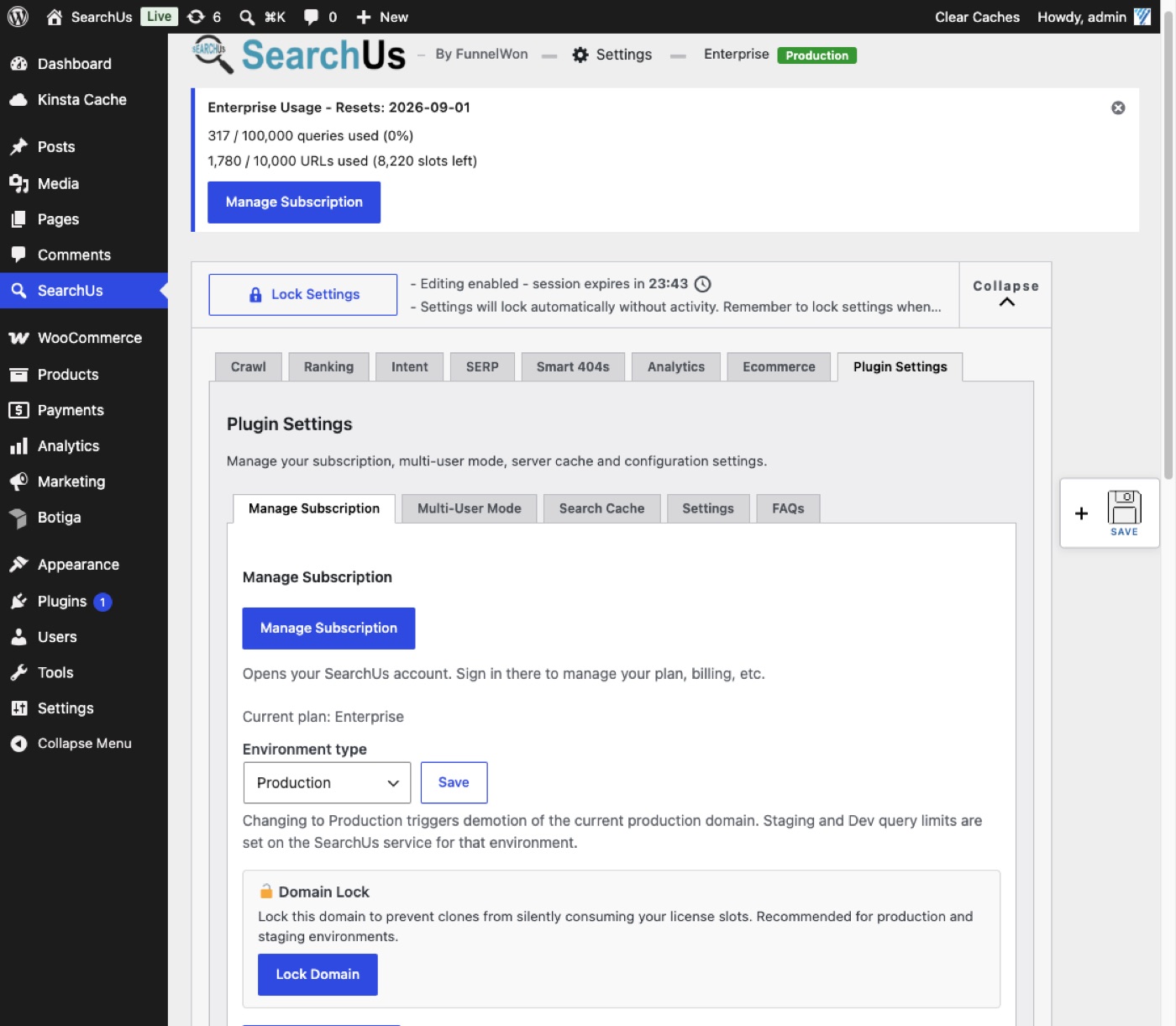Collapse the settings panel
The width and height of the screenshot is (1176, 1026).
pyautogui.click(x=1005, y=294)
